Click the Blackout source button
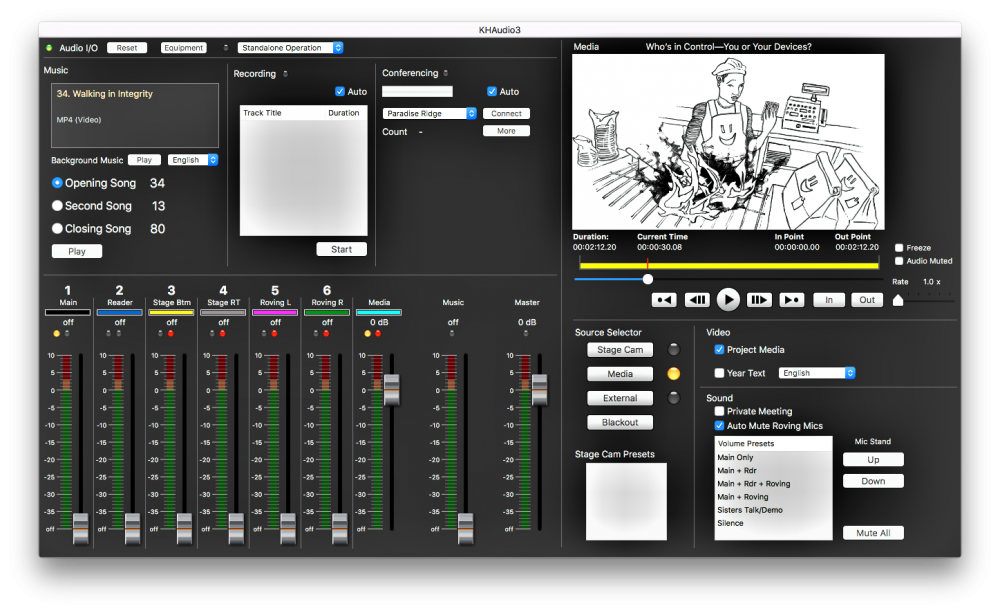 tap(620, 422)
